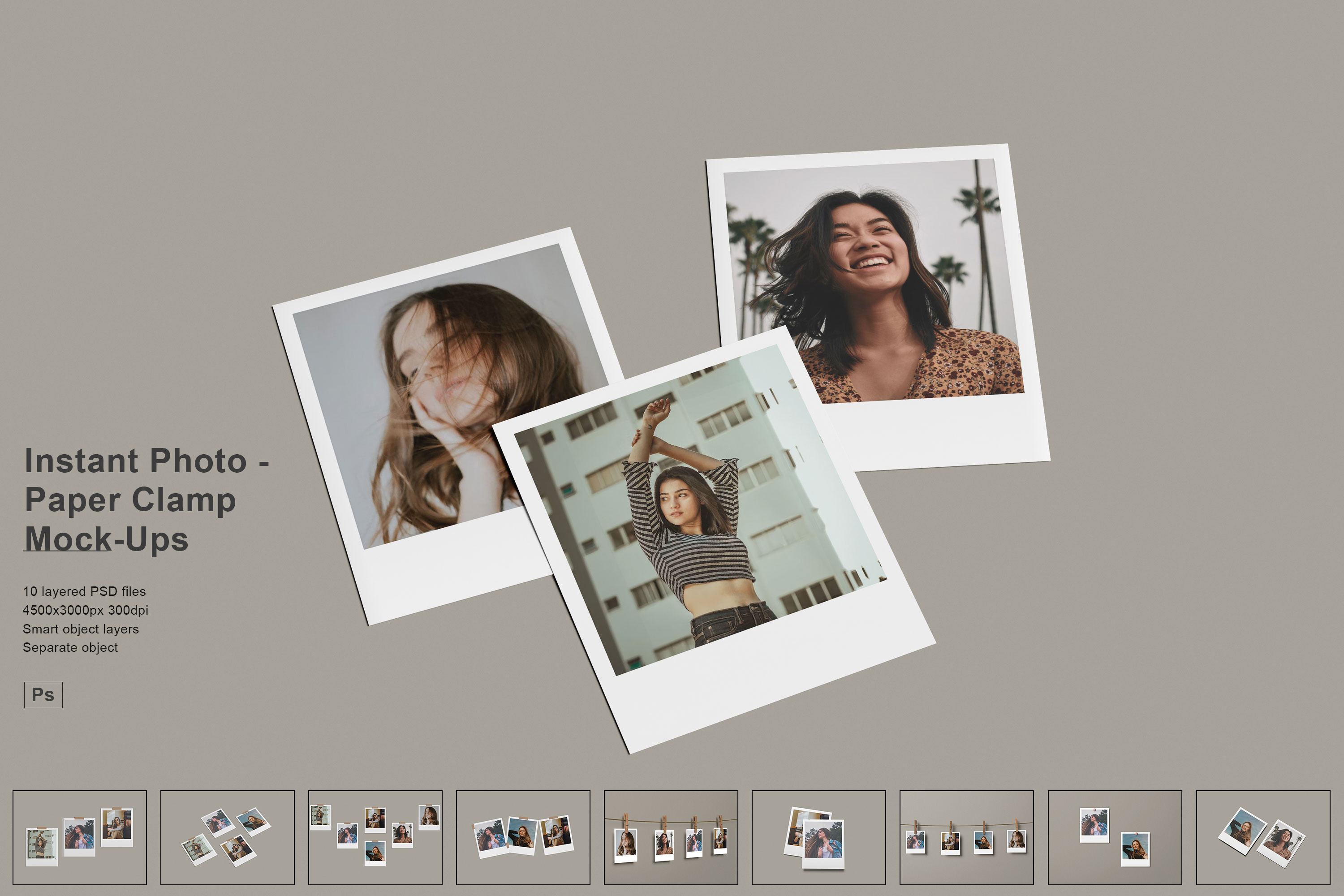This screenshot has height=896, width=1344.
Task: Open last thumbnail with two tilted photos
Action: [x=1263, y=837]
